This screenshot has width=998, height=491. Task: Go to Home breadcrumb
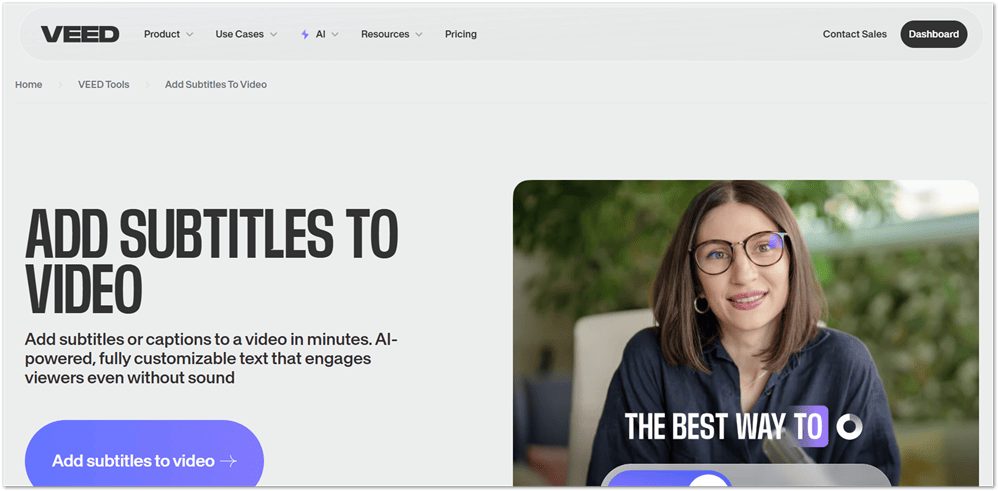point(29,84)
